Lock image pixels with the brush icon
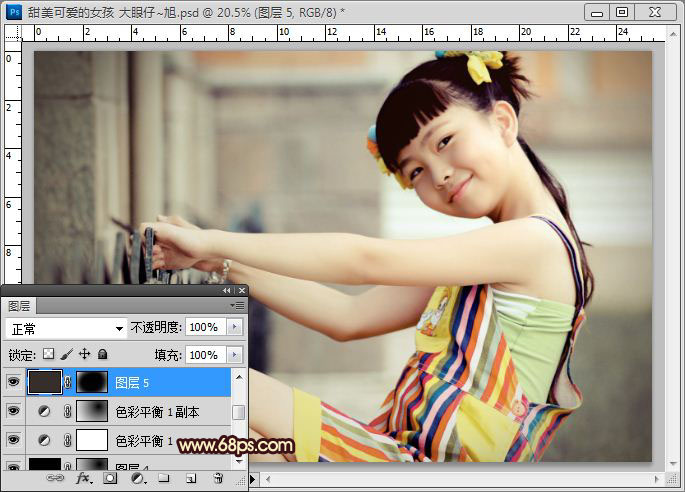 coord(66,354)
